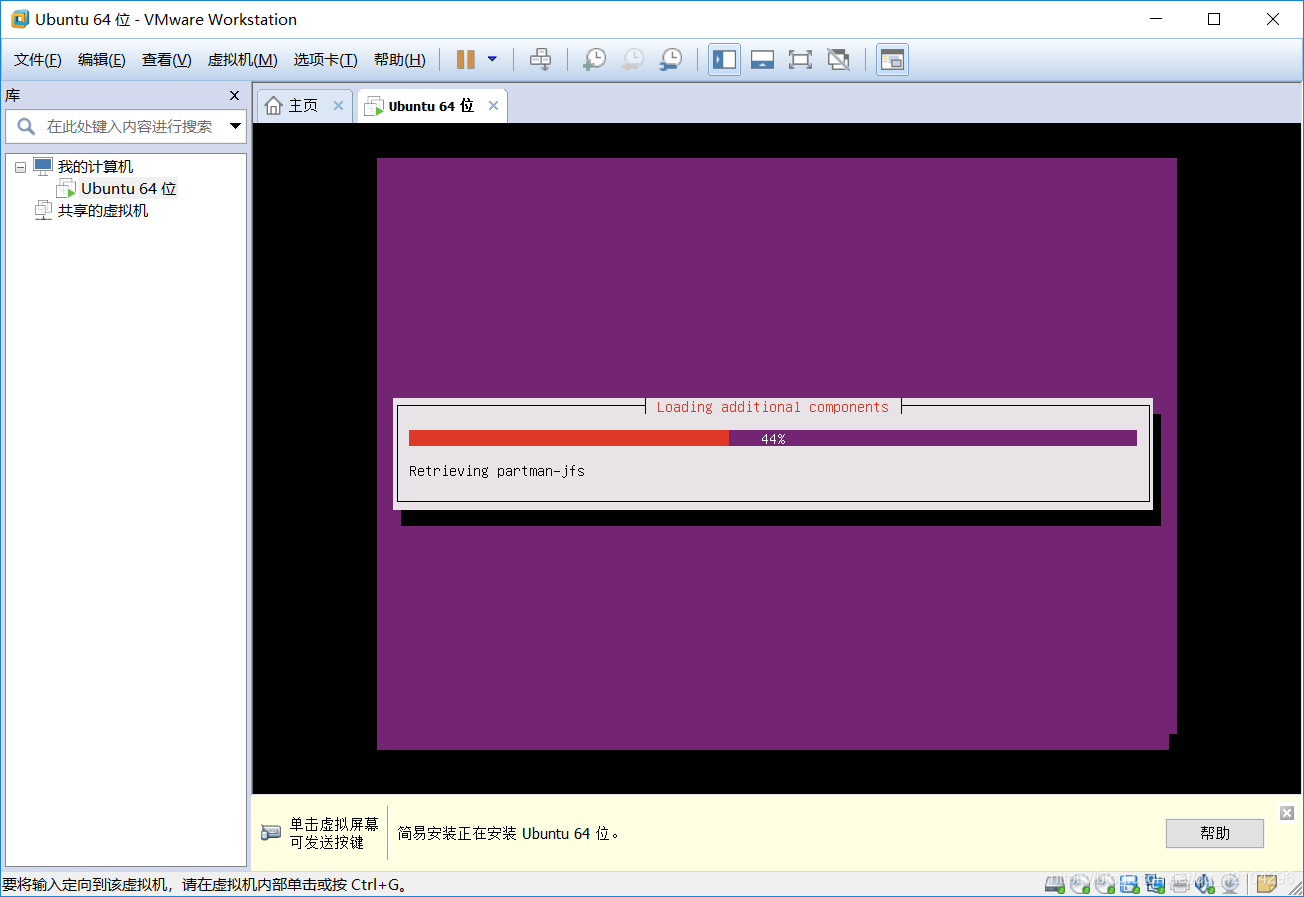Close the Ubuntu 64 位 tab
1304x897 pixels.
pos(493,106)
